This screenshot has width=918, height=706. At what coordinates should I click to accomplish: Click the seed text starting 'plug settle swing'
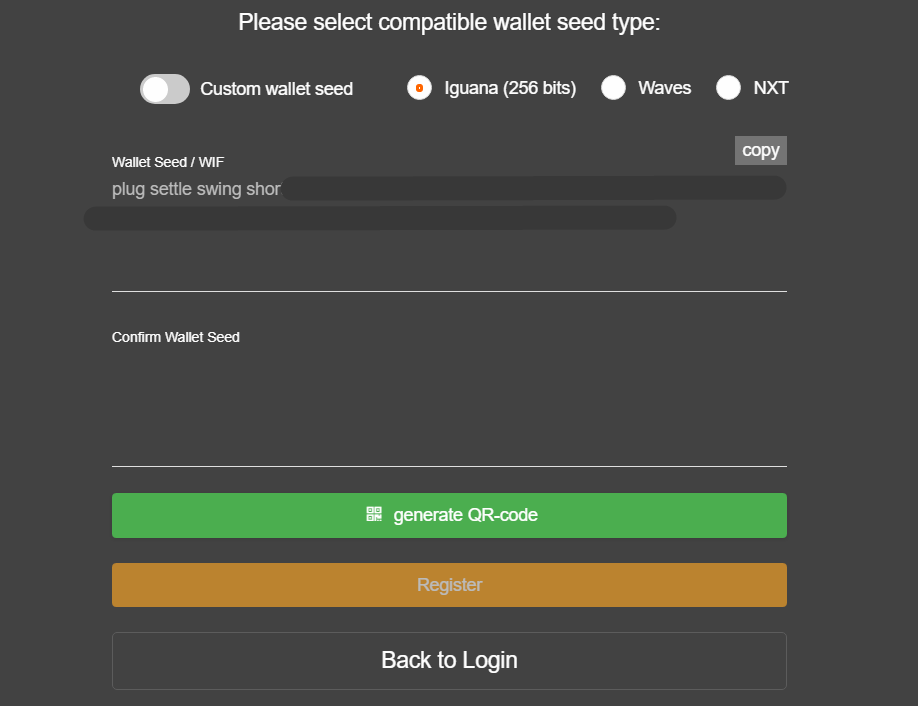195,189
